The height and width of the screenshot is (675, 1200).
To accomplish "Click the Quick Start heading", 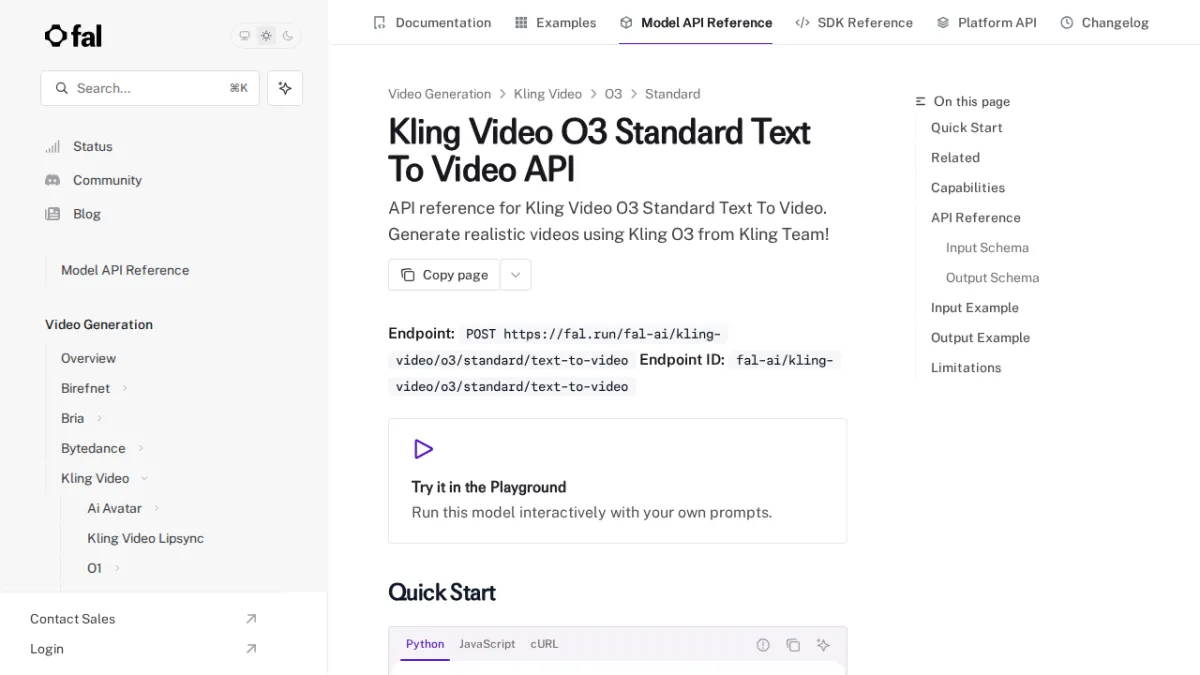I will (442, 592).
